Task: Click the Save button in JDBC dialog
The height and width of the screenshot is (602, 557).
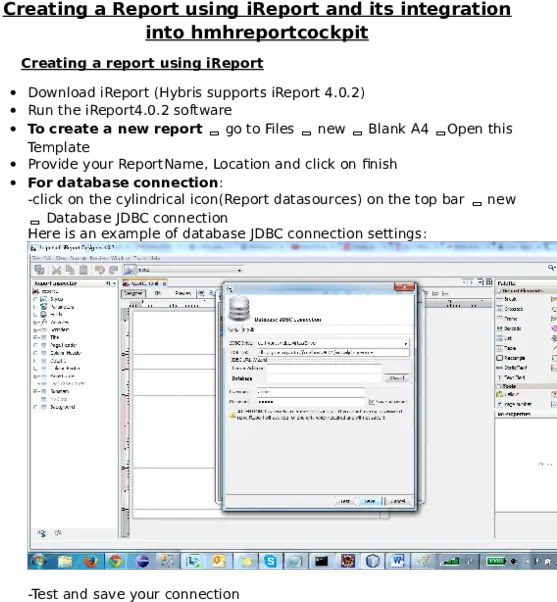Action: click(x=369, y=501)
